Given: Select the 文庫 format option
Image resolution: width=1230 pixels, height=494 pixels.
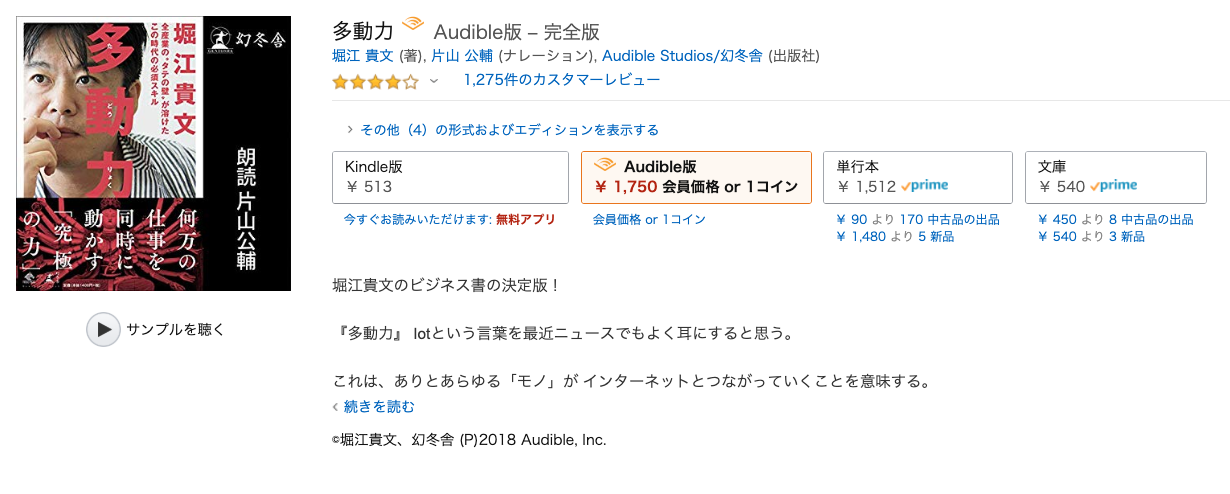Looking at the screenshot, I should 1115,177.
